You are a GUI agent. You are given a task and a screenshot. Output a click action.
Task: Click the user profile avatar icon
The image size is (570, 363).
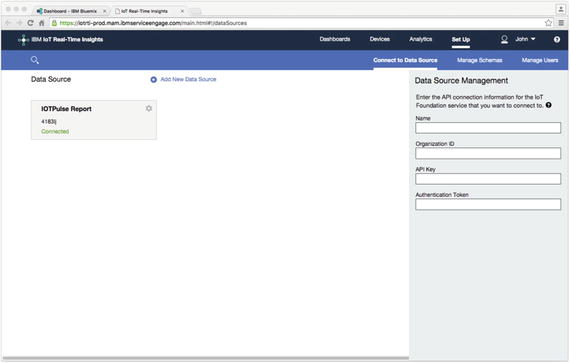click(504, 39)
